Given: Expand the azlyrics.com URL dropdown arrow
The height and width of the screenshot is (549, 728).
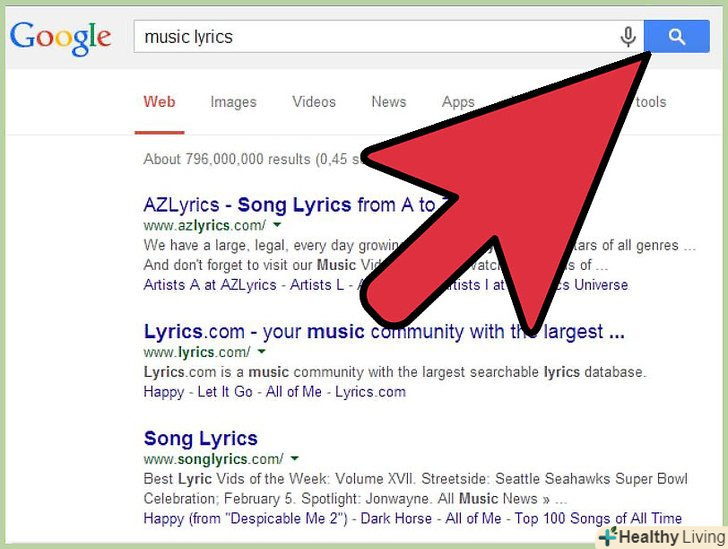Looking at the screenshot, I should (276, 227).
